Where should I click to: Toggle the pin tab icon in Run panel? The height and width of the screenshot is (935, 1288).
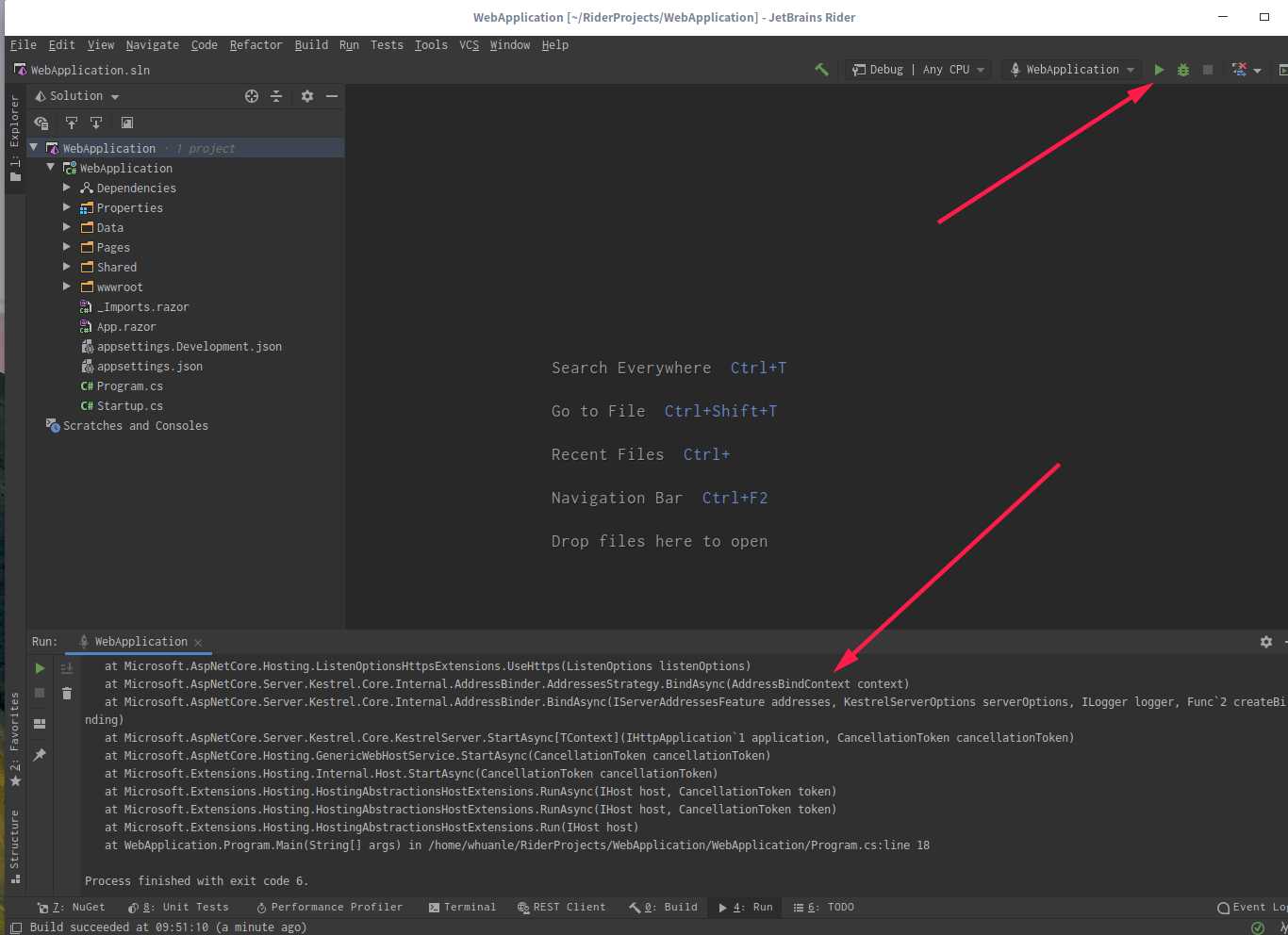pyautogui.click(x=40, y=755)
